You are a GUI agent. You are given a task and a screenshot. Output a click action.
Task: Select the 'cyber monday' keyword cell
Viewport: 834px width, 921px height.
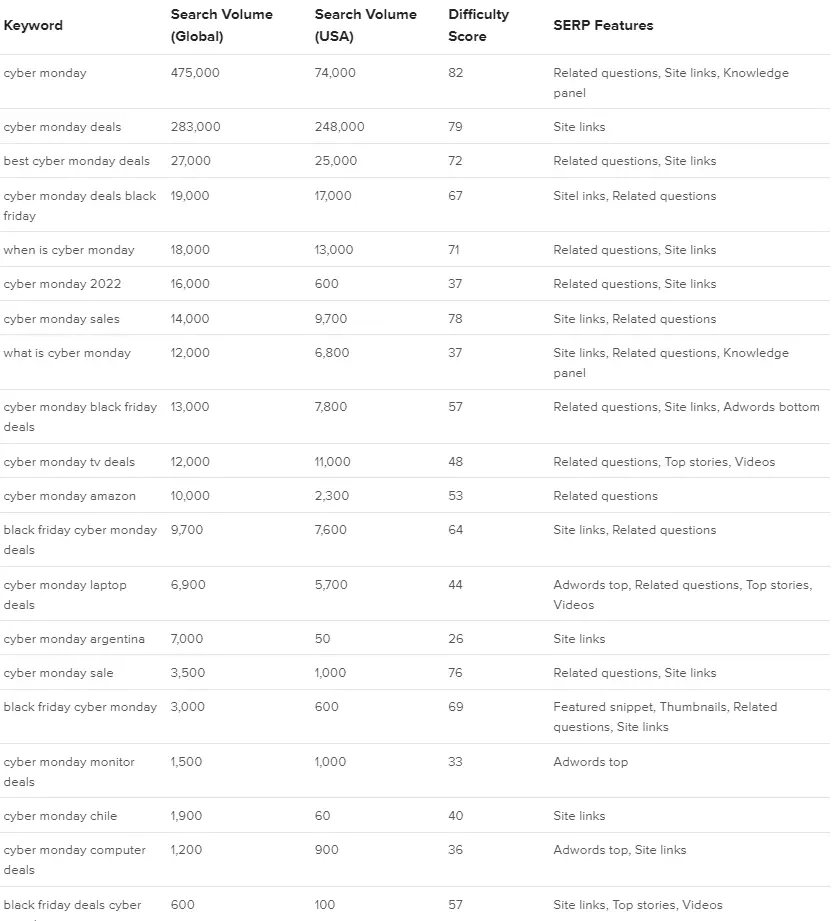click(45, 73)
